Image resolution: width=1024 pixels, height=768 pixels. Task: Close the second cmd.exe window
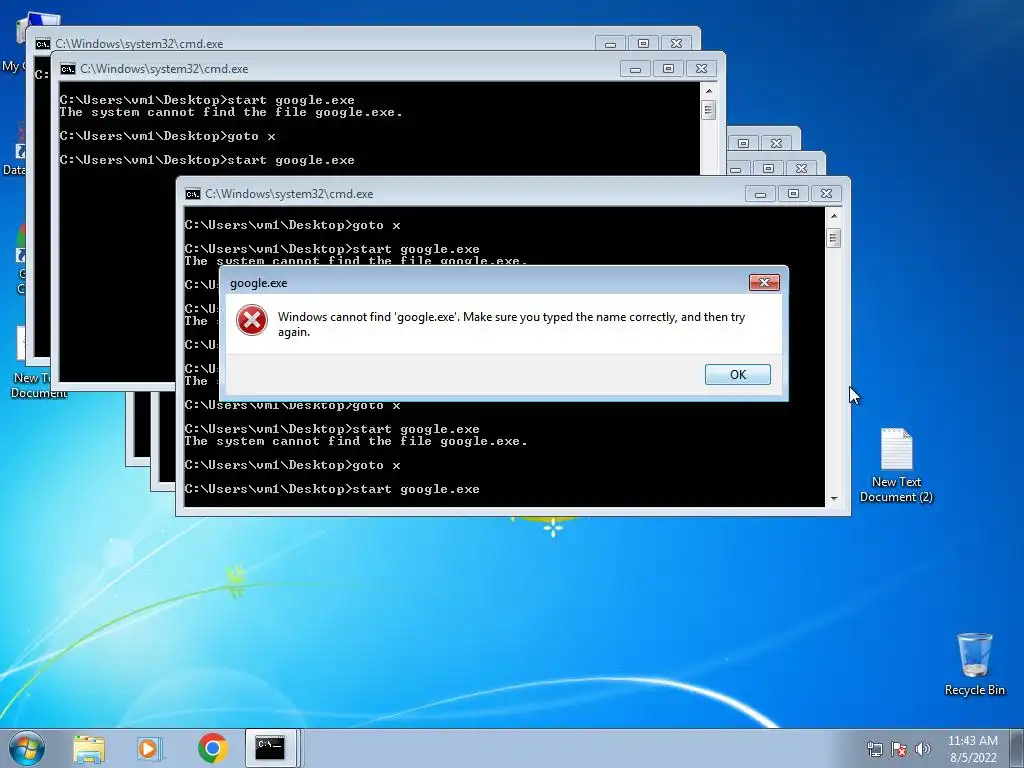(x=701, y=69)
